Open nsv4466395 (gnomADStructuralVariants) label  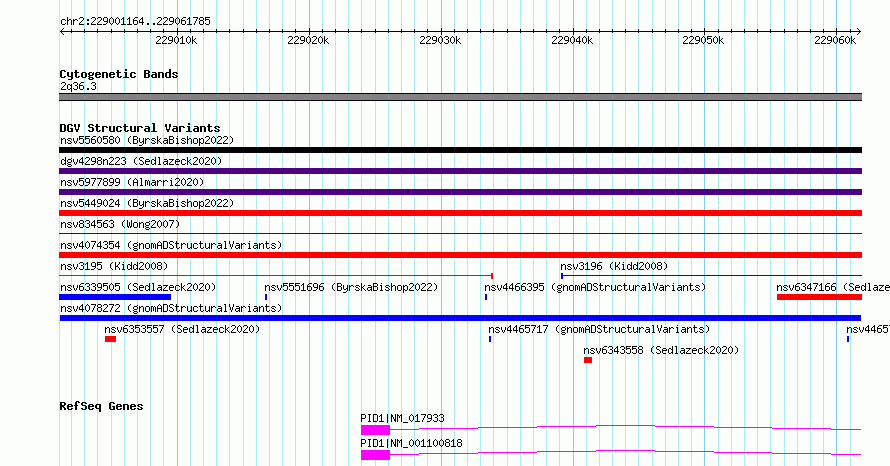point(595,287)
